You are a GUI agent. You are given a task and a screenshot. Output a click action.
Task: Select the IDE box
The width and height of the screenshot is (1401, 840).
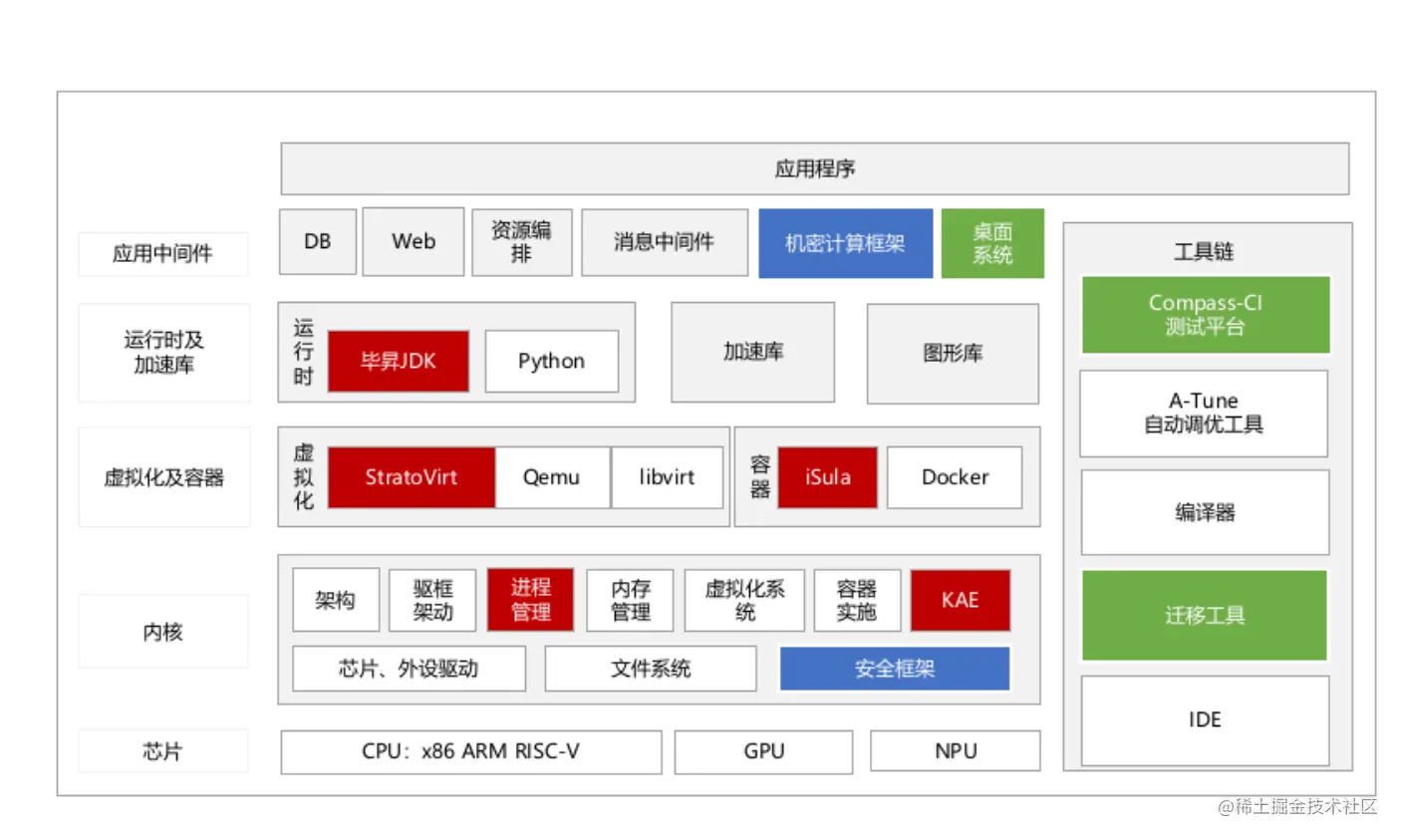coord(1205,720)
